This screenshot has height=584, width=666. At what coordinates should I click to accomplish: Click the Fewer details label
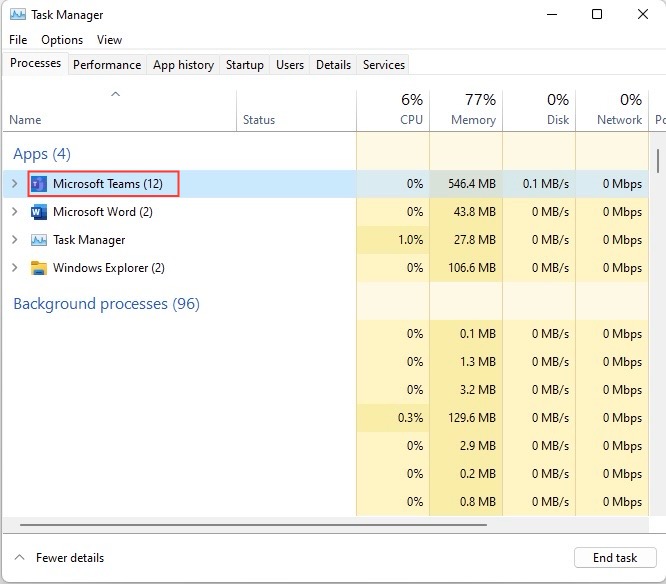(x=70, y=558)
